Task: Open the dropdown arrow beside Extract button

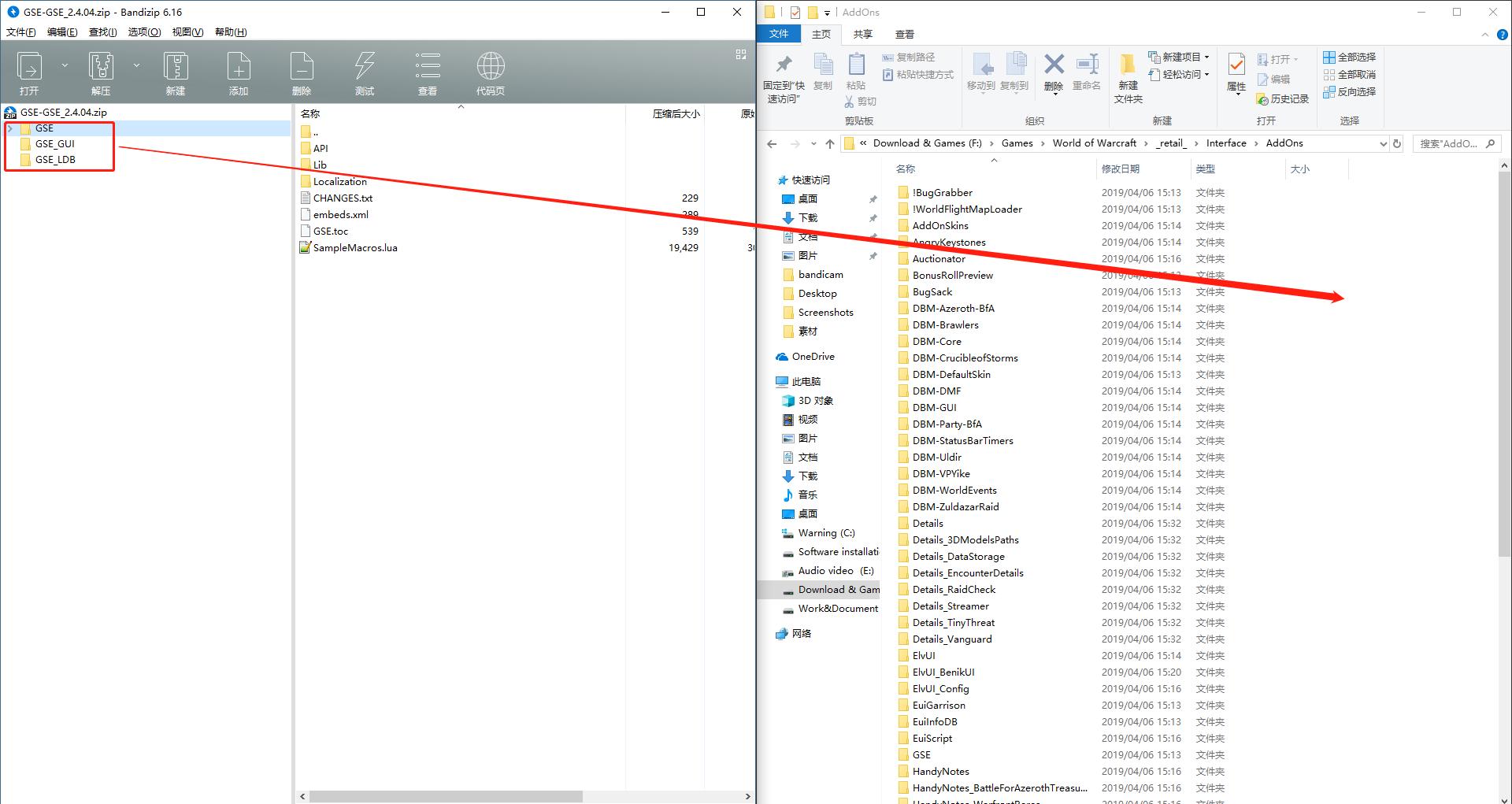Action: click(x=136, y=65)
